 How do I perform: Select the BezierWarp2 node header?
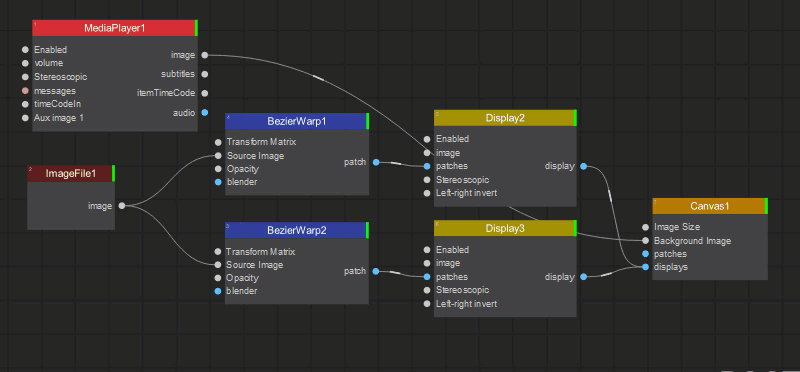[x=297, y=230]
